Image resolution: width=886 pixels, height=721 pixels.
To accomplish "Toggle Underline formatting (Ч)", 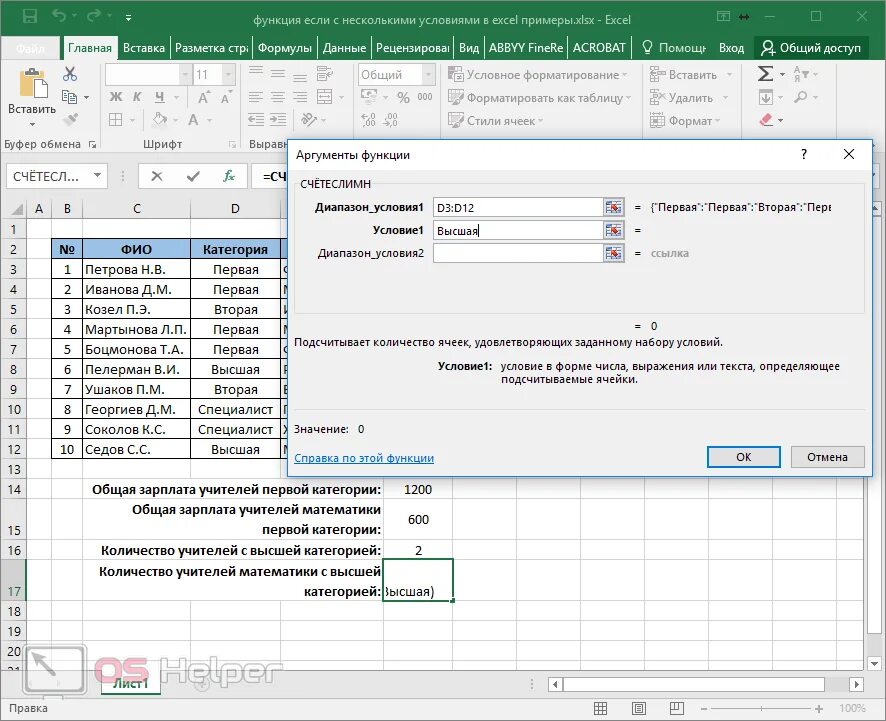I will click(160, 97).
